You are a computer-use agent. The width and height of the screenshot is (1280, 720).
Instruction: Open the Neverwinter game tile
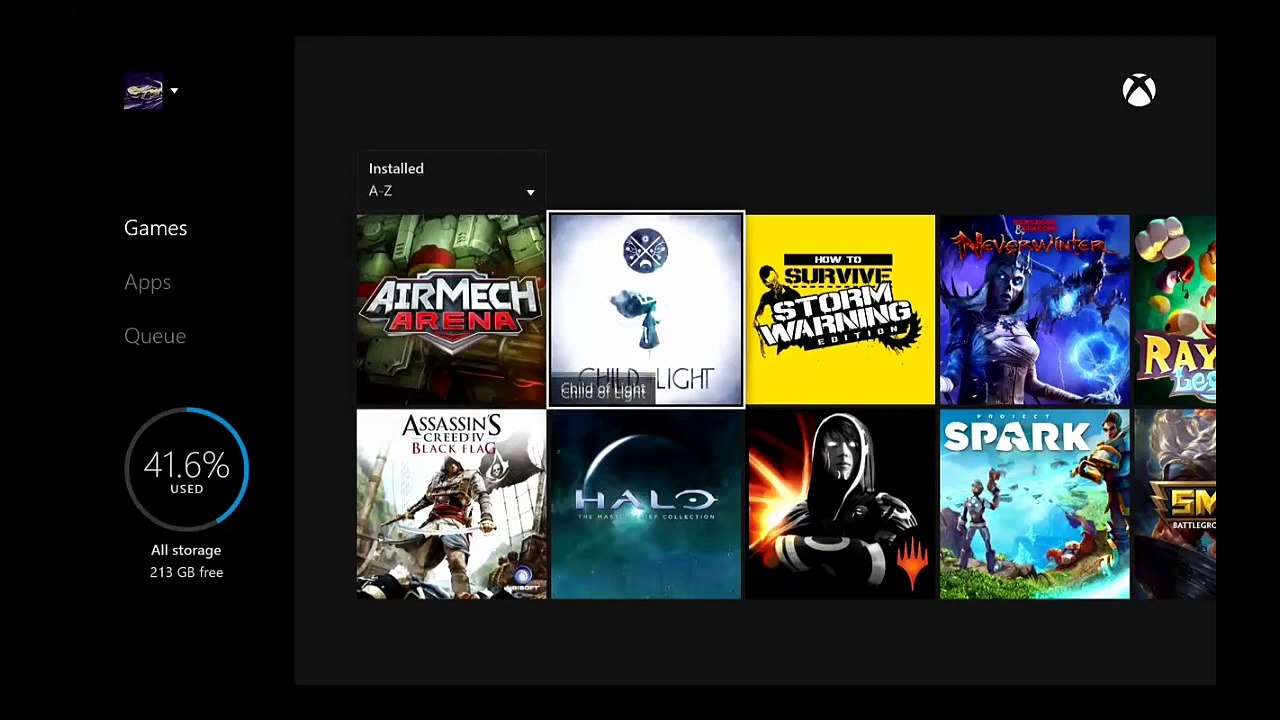coord(1035,309)
